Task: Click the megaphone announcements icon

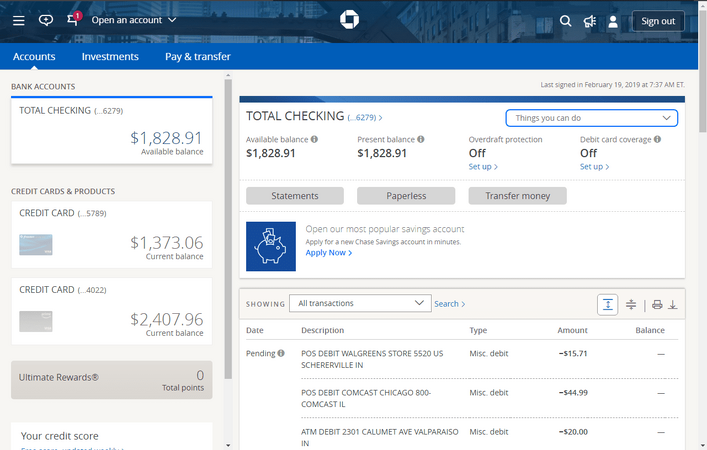Action: (590, 21)
